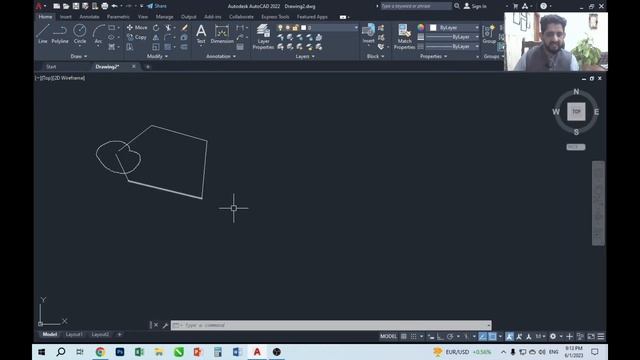Open status bar Customization menu
The width and height of the screenshot is (640, 360).
click(x=601, y=336)
